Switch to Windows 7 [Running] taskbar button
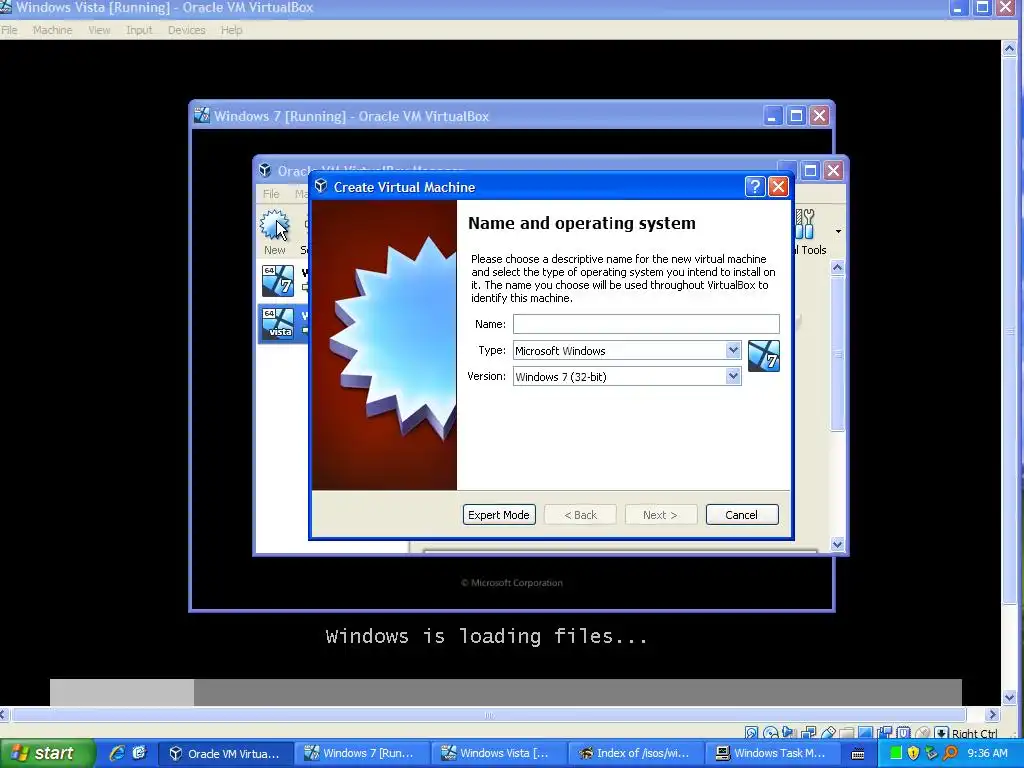The width and height of the screenshot is (1024, 768). [x=362, y=753]
